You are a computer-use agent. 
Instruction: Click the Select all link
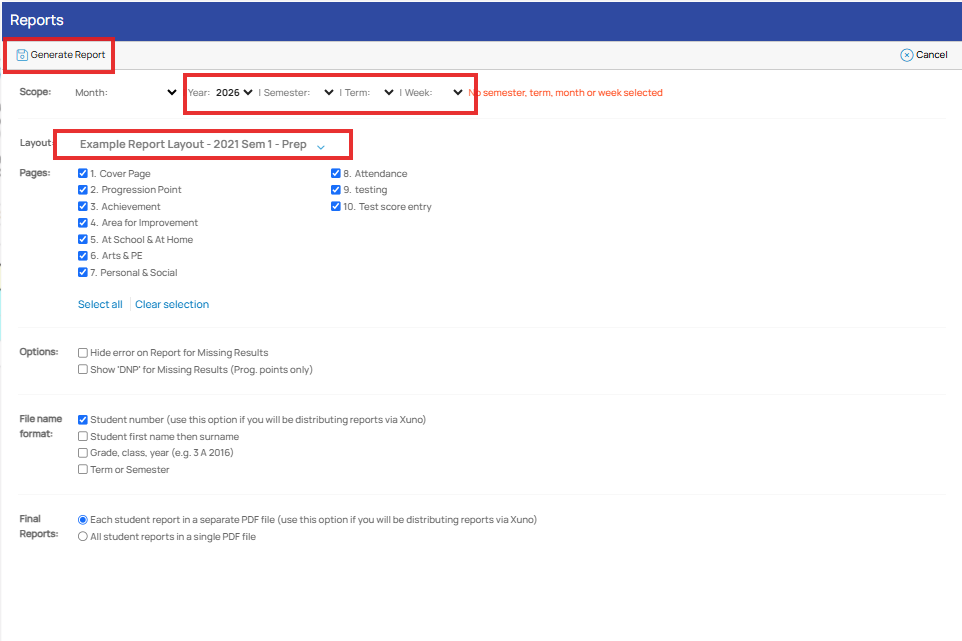click(x=100, y=304)
